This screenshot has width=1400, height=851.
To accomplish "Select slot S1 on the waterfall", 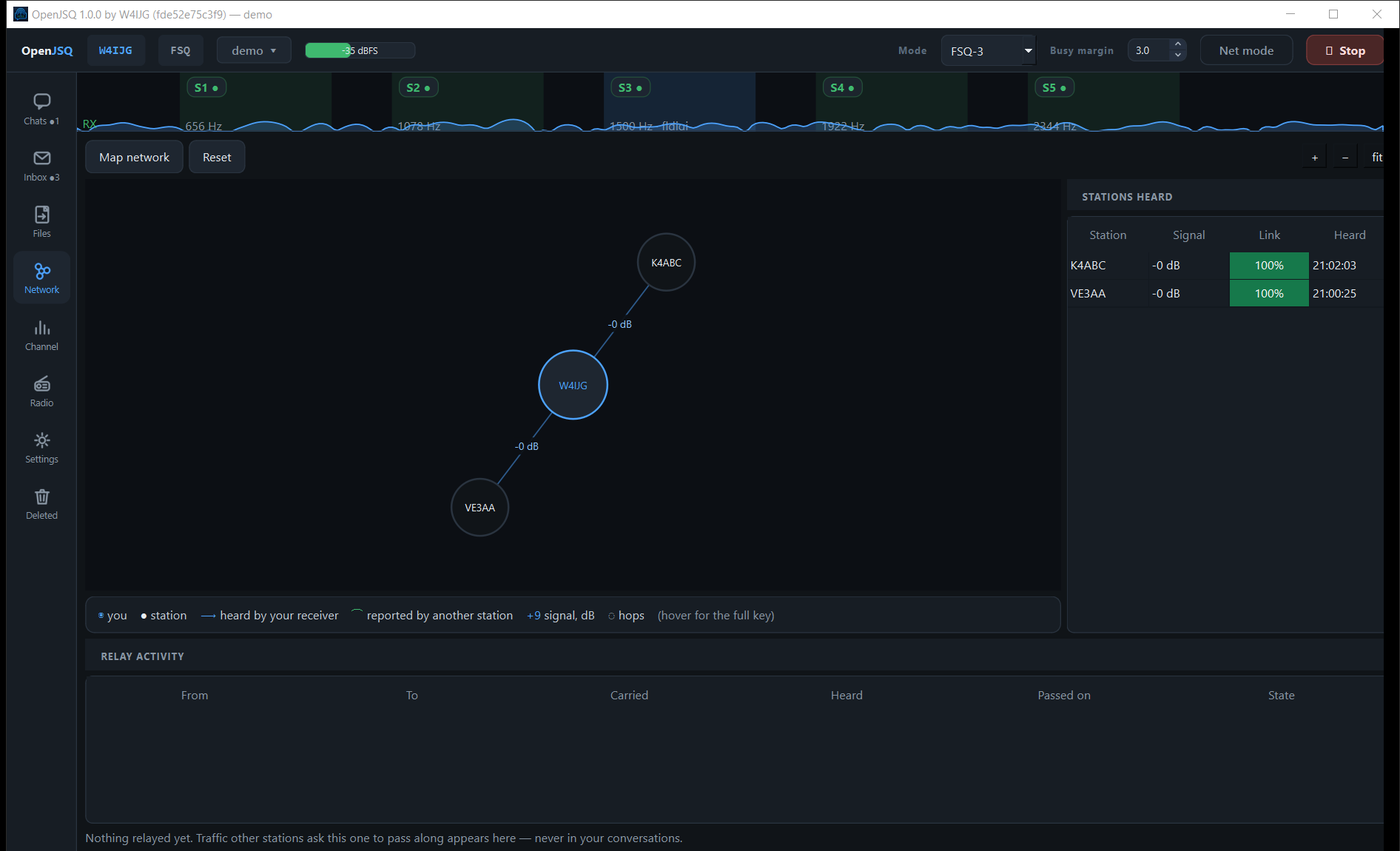I will (207, 88).
